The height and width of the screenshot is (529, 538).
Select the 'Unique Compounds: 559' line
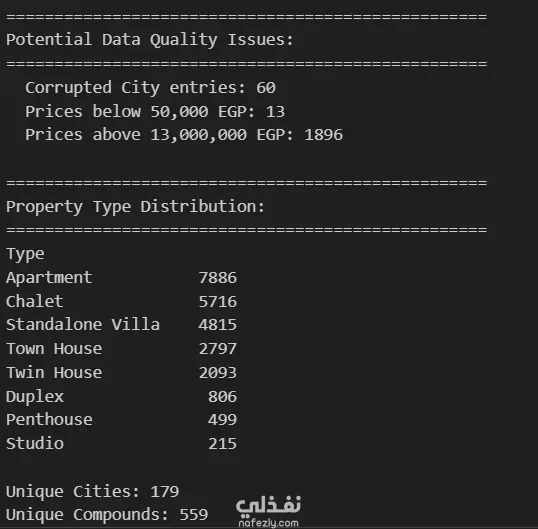[x=107, y=515]
